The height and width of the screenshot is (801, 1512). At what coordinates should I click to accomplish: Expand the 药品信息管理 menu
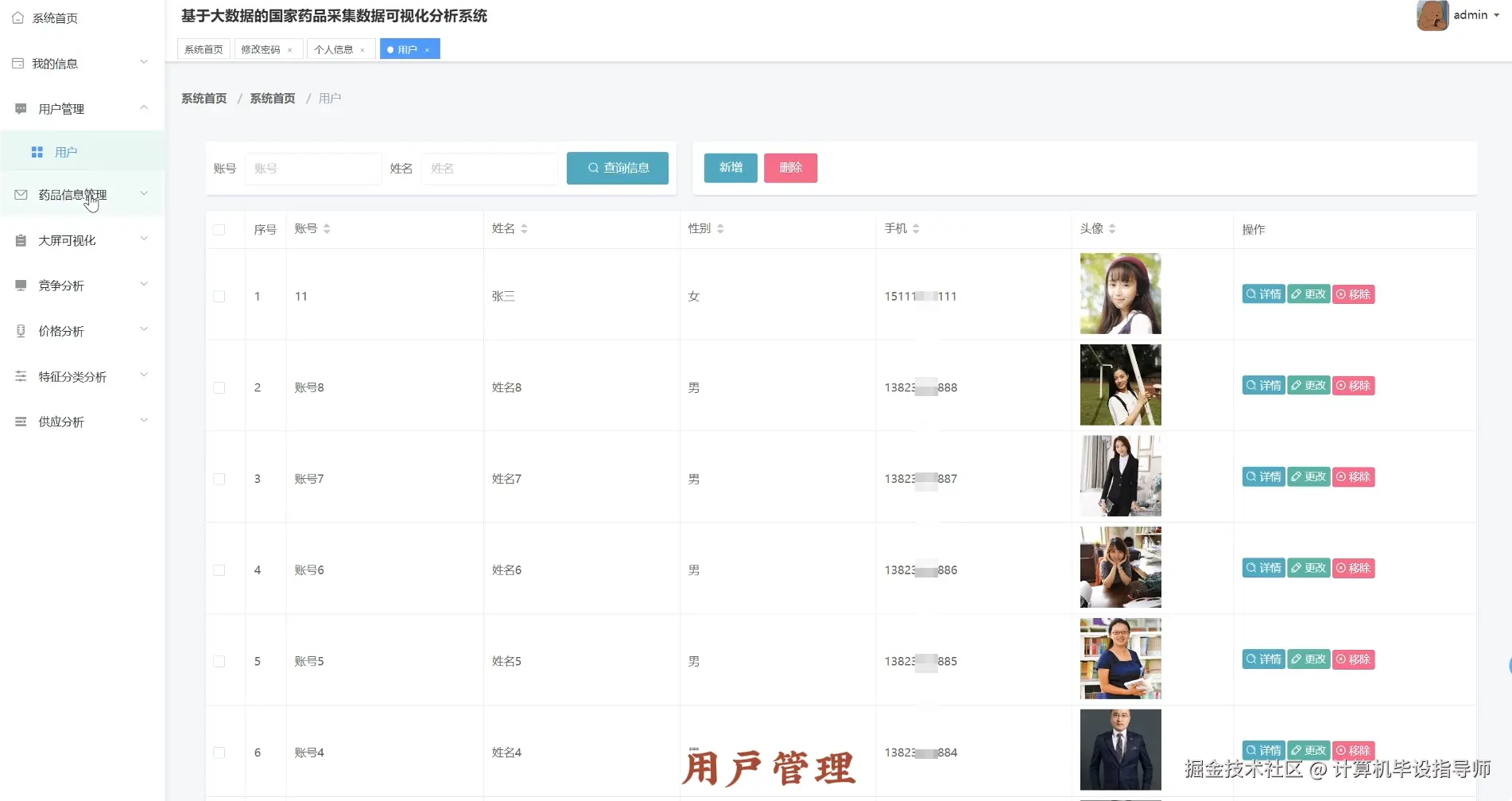[144, 193]
